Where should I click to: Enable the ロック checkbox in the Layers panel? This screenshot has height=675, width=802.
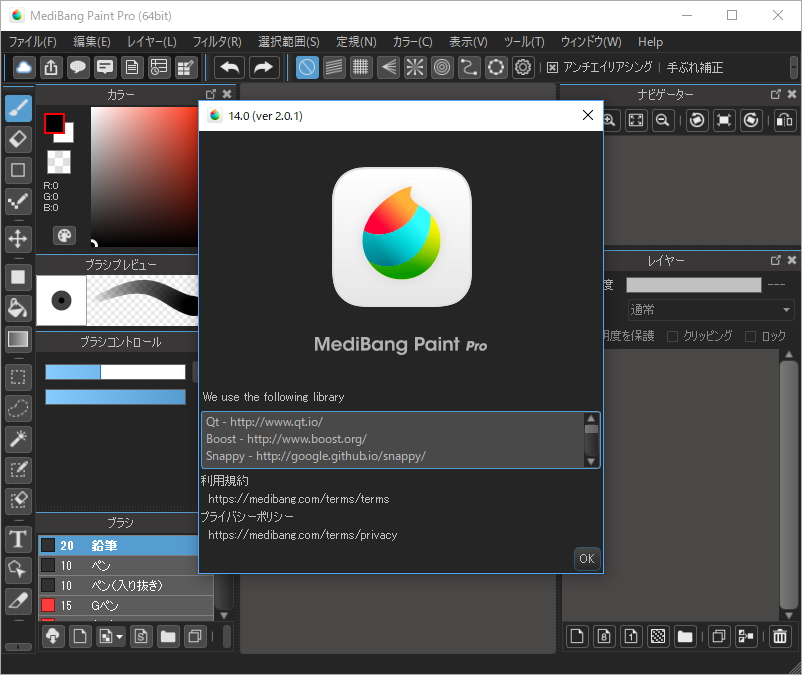(749, 335)
